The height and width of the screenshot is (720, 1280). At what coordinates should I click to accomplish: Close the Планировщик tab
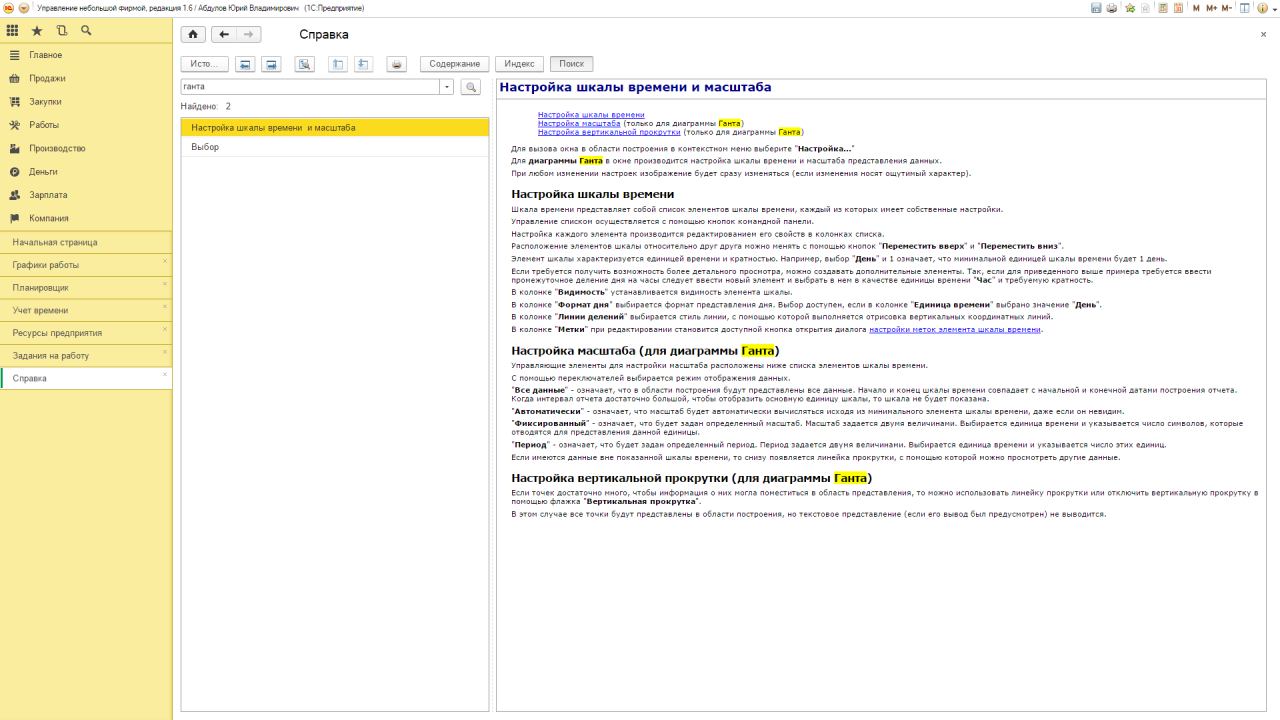pyautogui.click(x=165, y=284)
